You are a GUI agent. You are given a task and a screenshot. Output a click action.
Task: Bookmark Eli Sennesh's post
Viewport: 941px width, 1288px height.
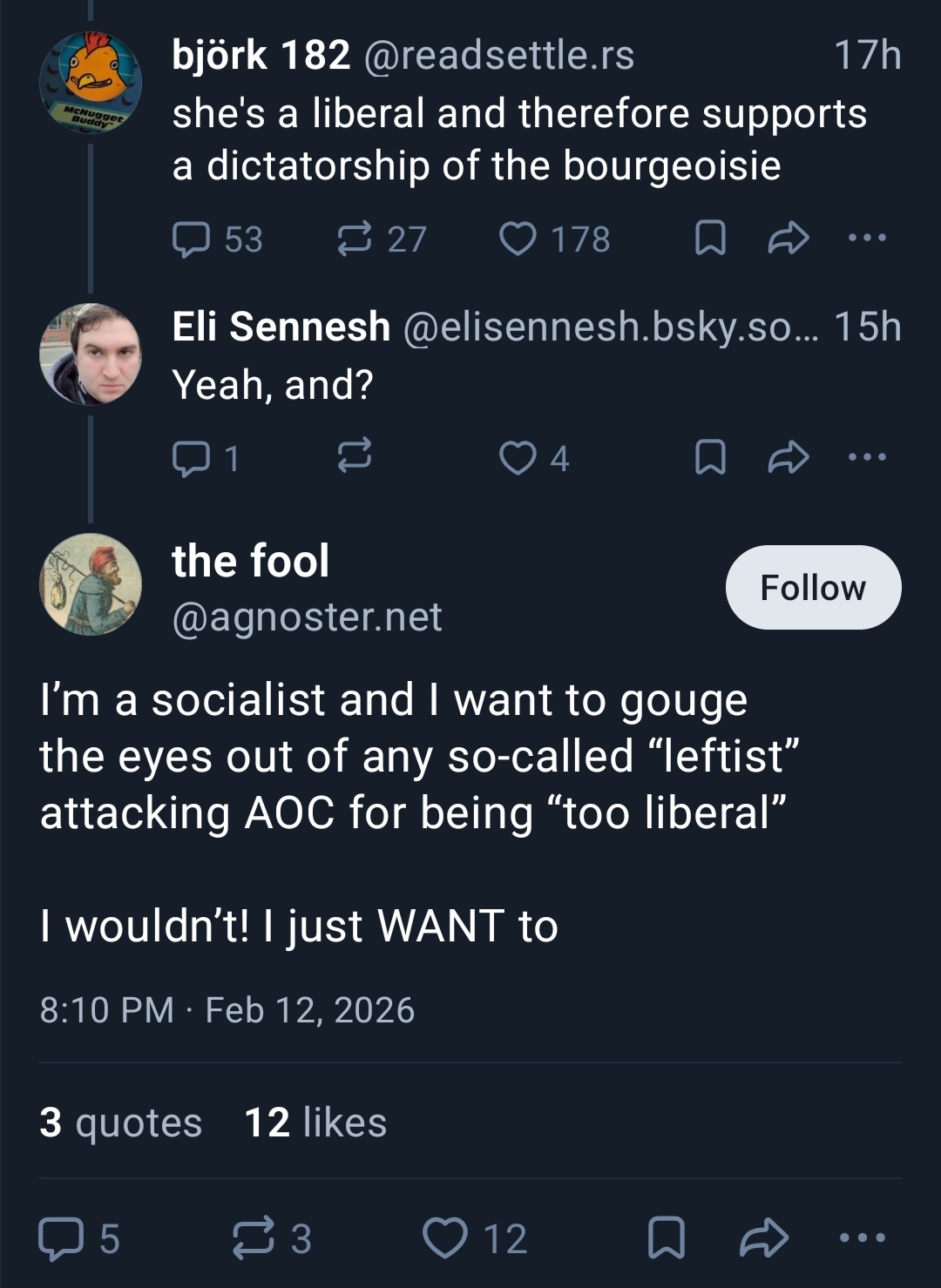(710, 457)
